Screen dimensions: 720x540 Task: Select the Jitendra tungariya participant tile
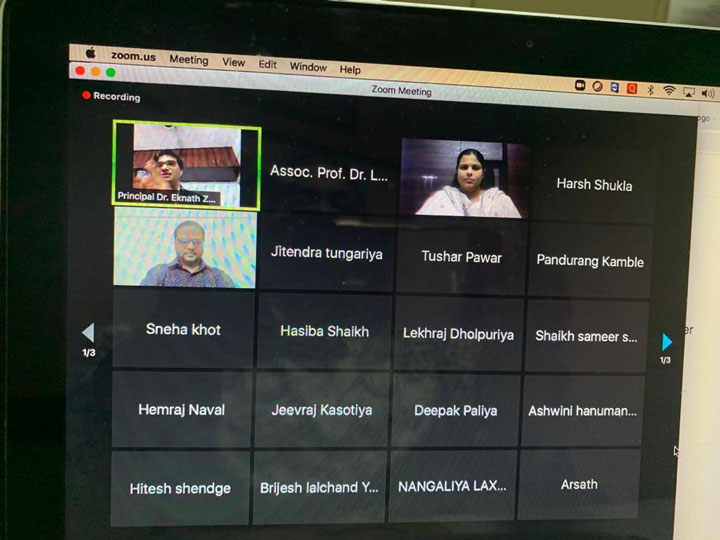[x=326, y=253]
